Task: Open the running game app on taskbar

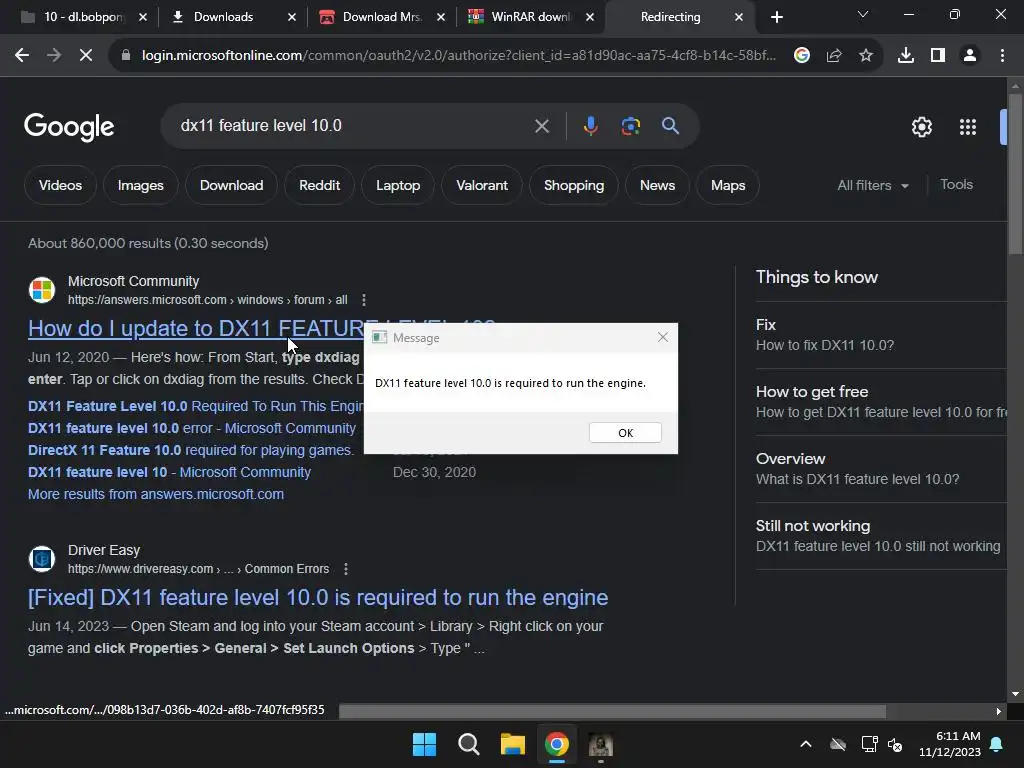Action: (x=601, y=744)
